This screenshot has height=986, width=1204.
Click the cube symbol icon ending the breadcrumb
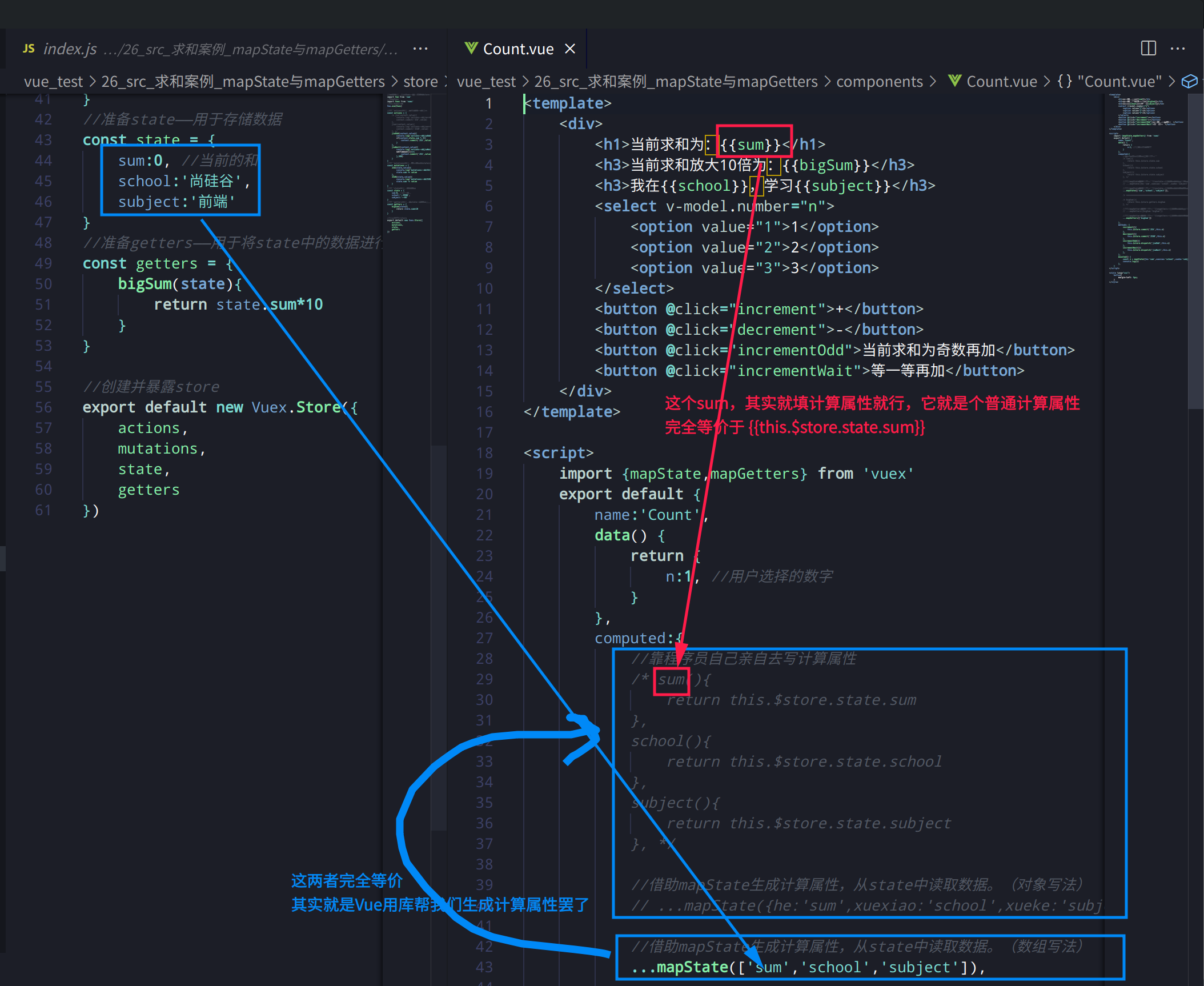click(x=1189, y=82)
